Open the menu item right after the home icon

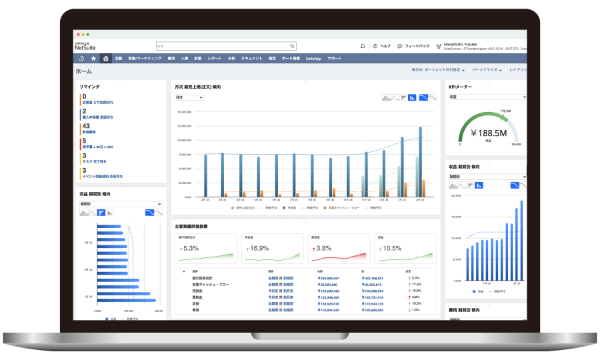pyautogui.click(x=119, y=59)
